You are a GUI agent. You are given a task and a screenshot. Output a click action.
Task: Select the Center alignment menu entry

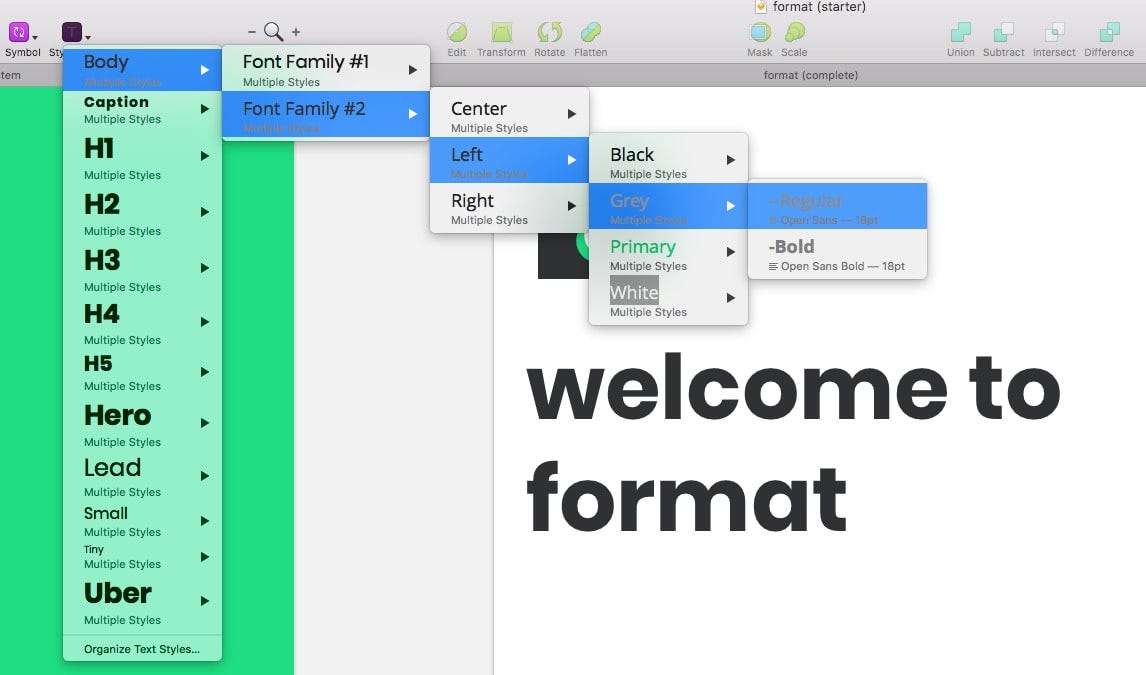509,115
